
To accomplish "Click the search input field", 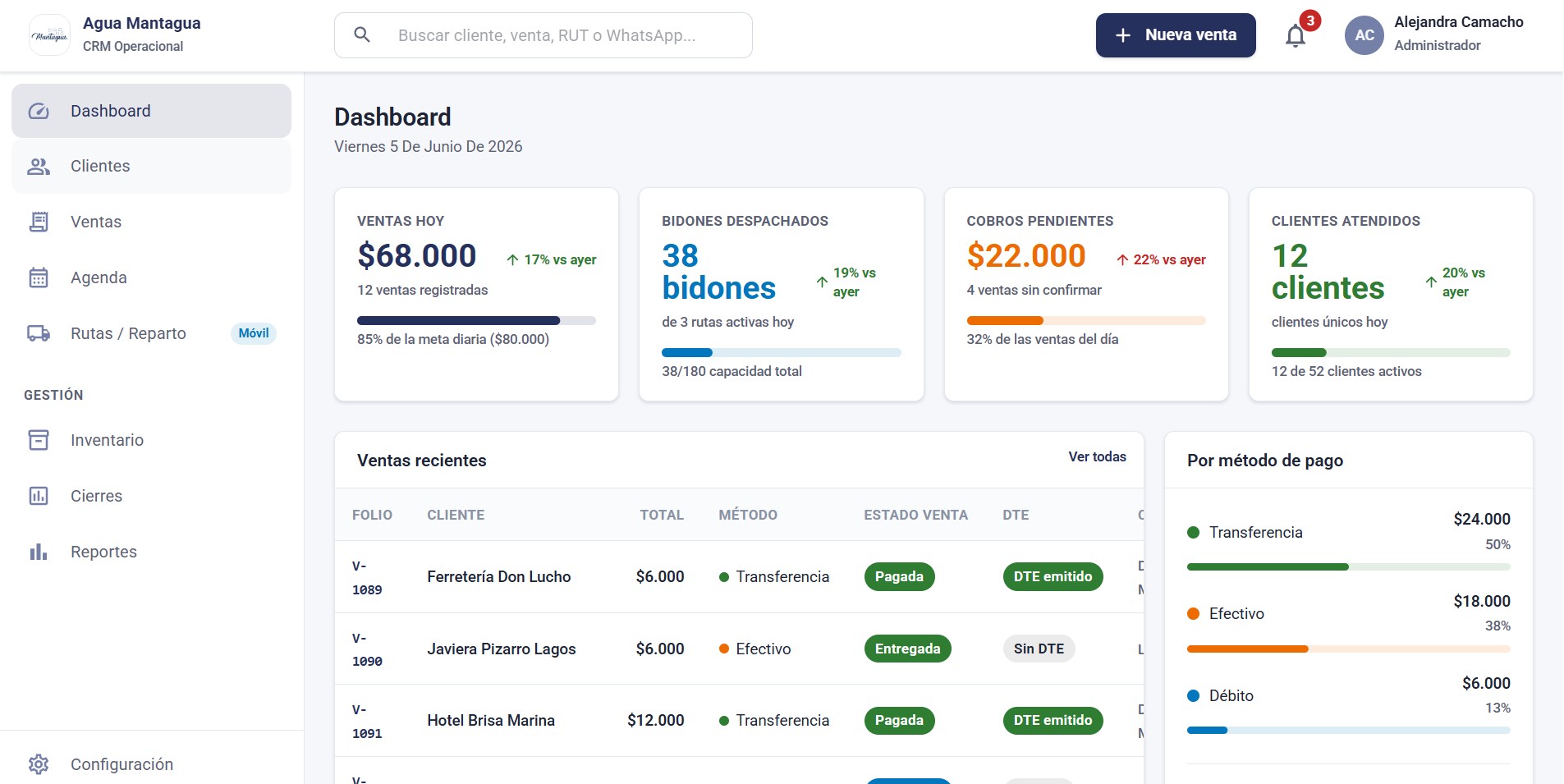I will (544, 35).
